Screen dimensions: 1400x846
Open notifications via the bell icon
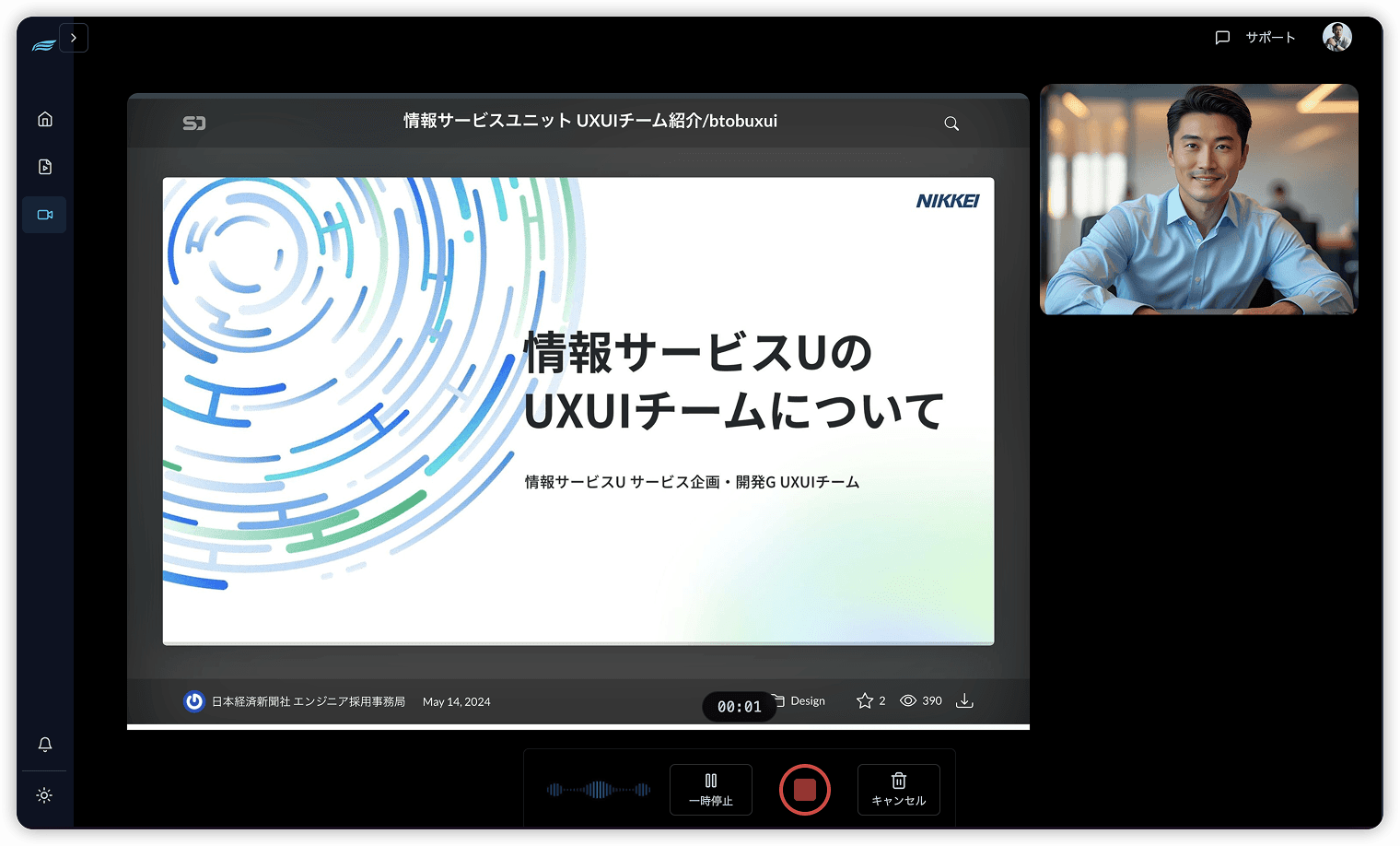click(x=44, y=744)
